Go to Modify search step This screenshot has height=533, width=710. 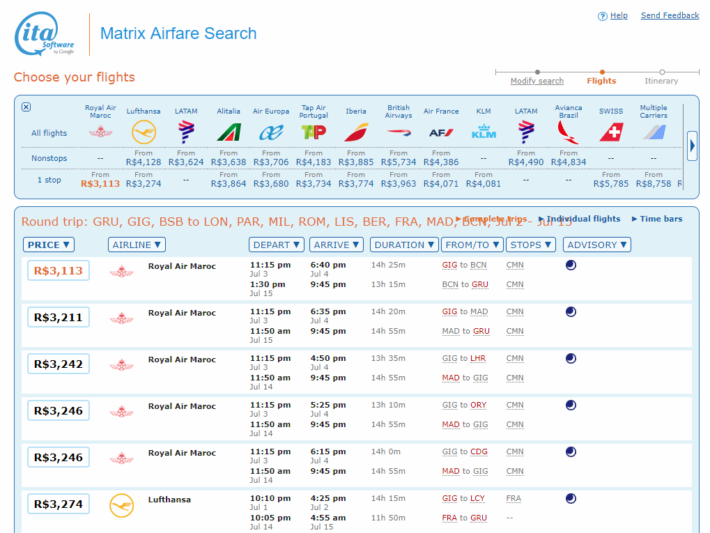point(537,81)
